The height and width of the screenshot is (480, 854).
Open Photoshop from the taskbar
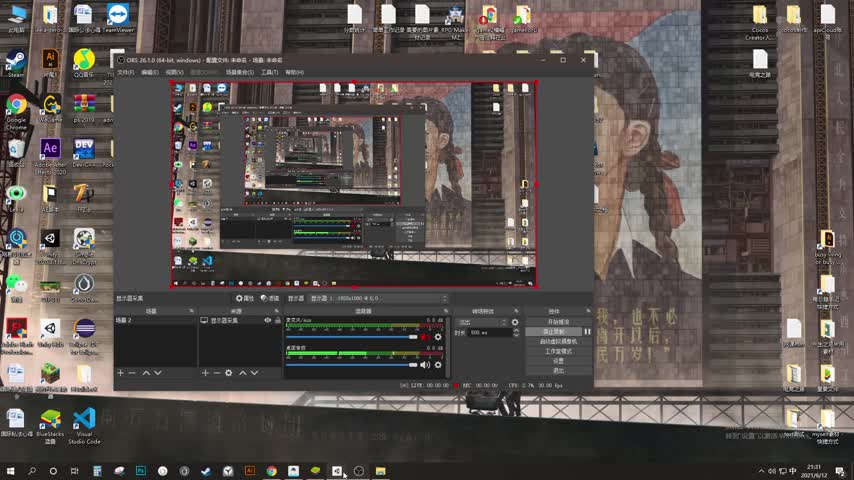coord(141,471)
